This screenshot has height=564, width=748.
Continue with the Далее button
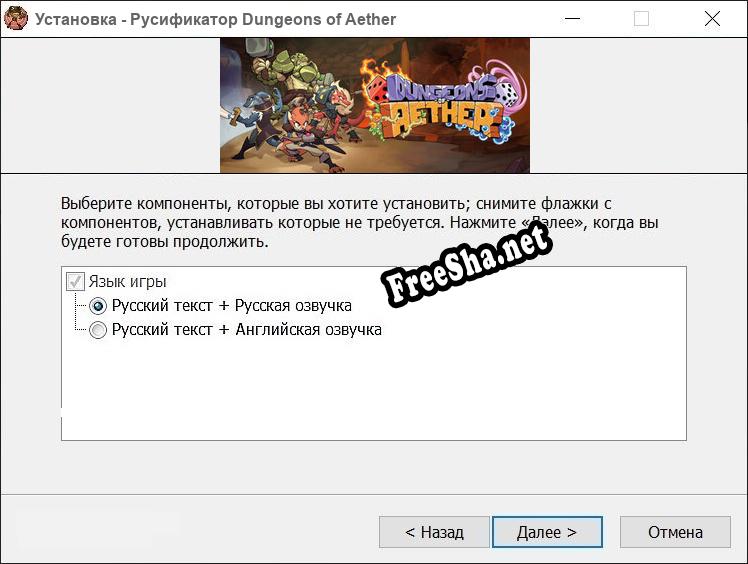pos(547,532)
